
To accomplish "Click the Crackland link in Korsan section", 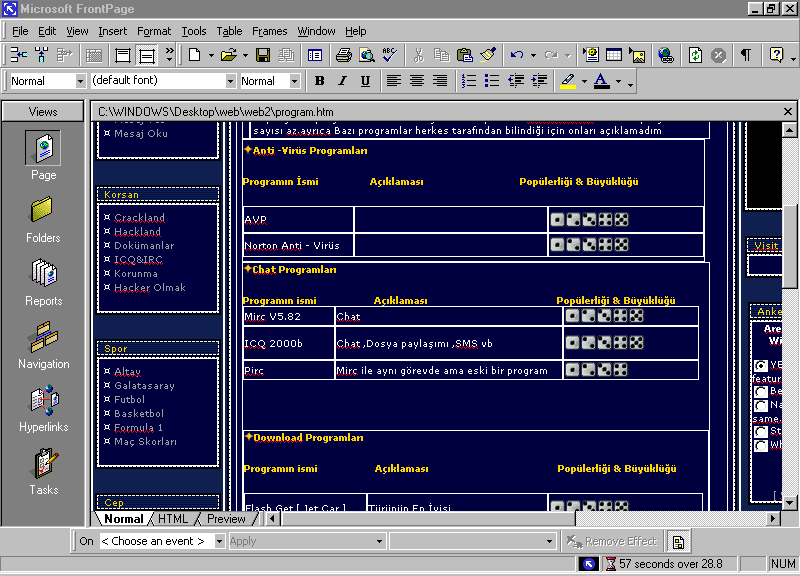I will (139, 217).
